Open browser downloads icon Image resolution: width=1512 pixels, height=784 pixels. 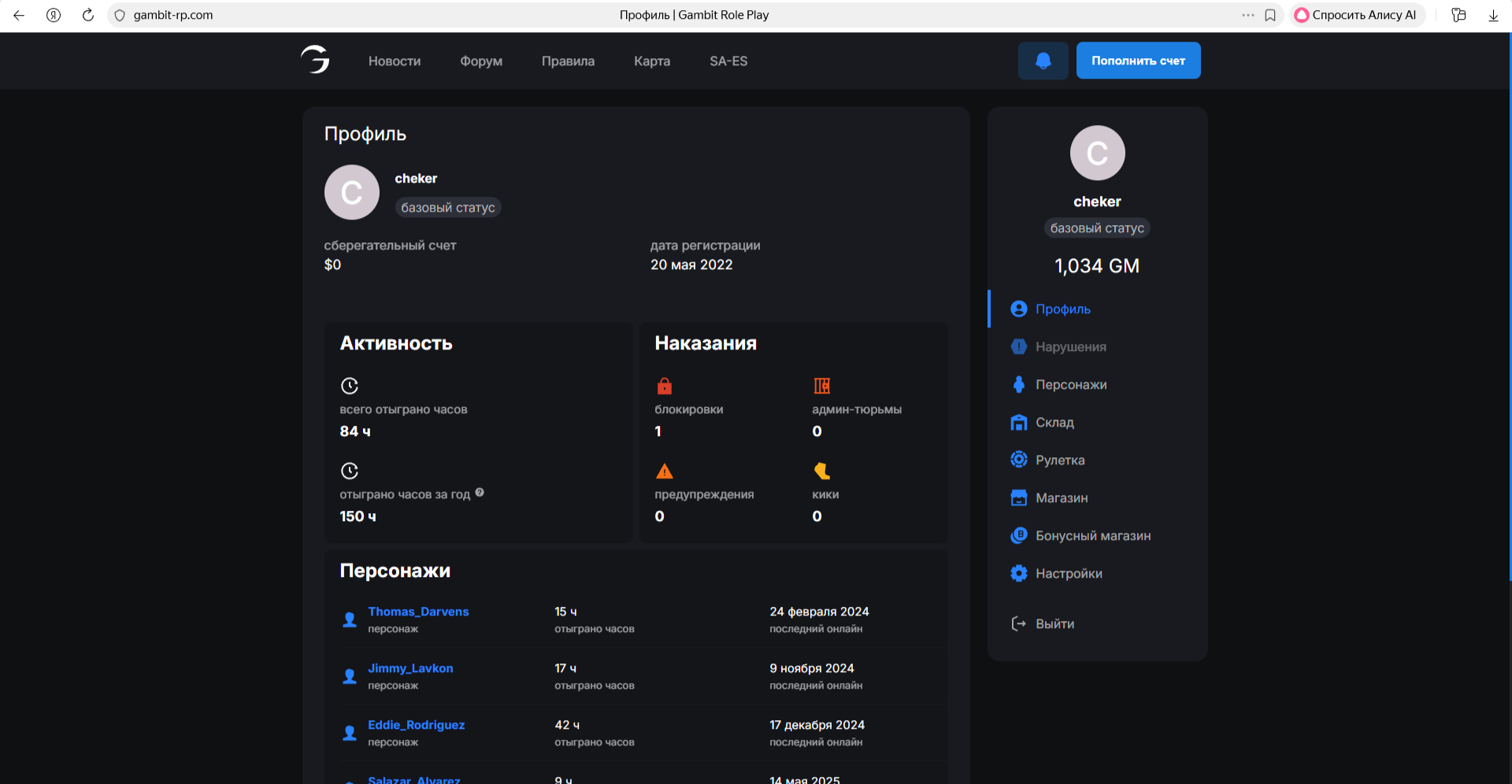point(1493,15)
